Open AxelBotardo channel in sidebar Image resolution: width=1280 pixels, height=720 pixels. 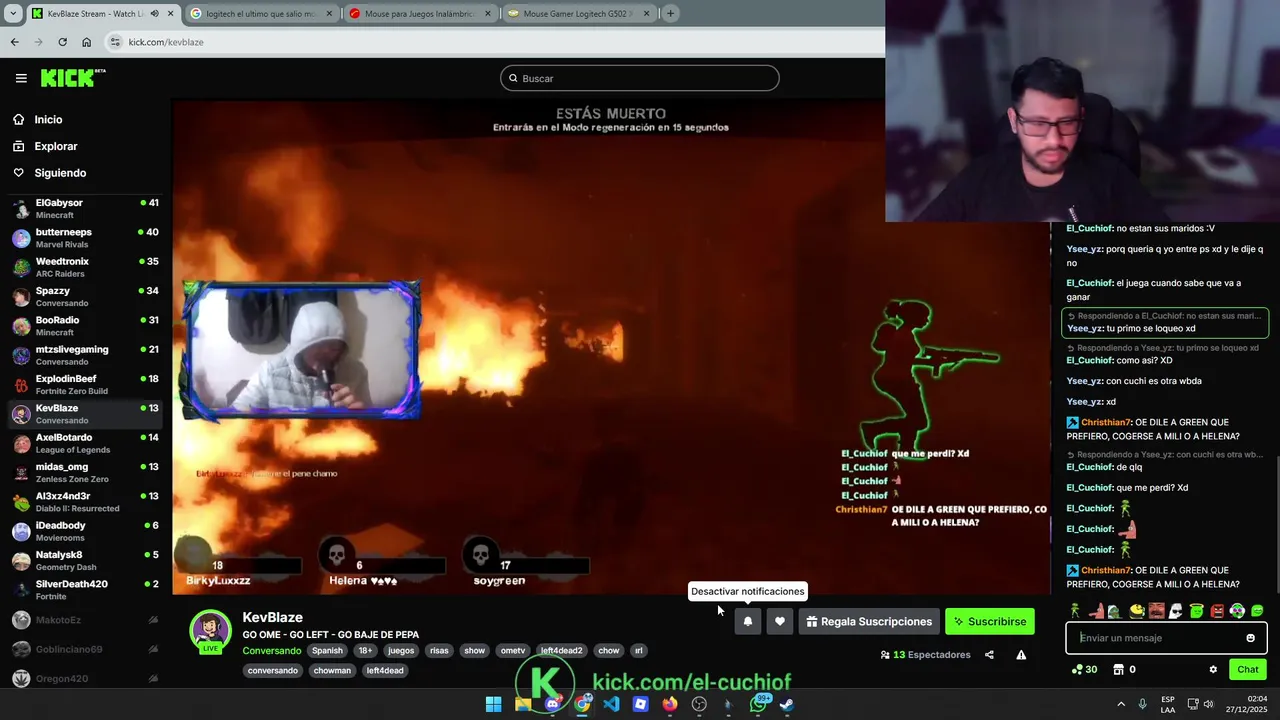point(86,443)
